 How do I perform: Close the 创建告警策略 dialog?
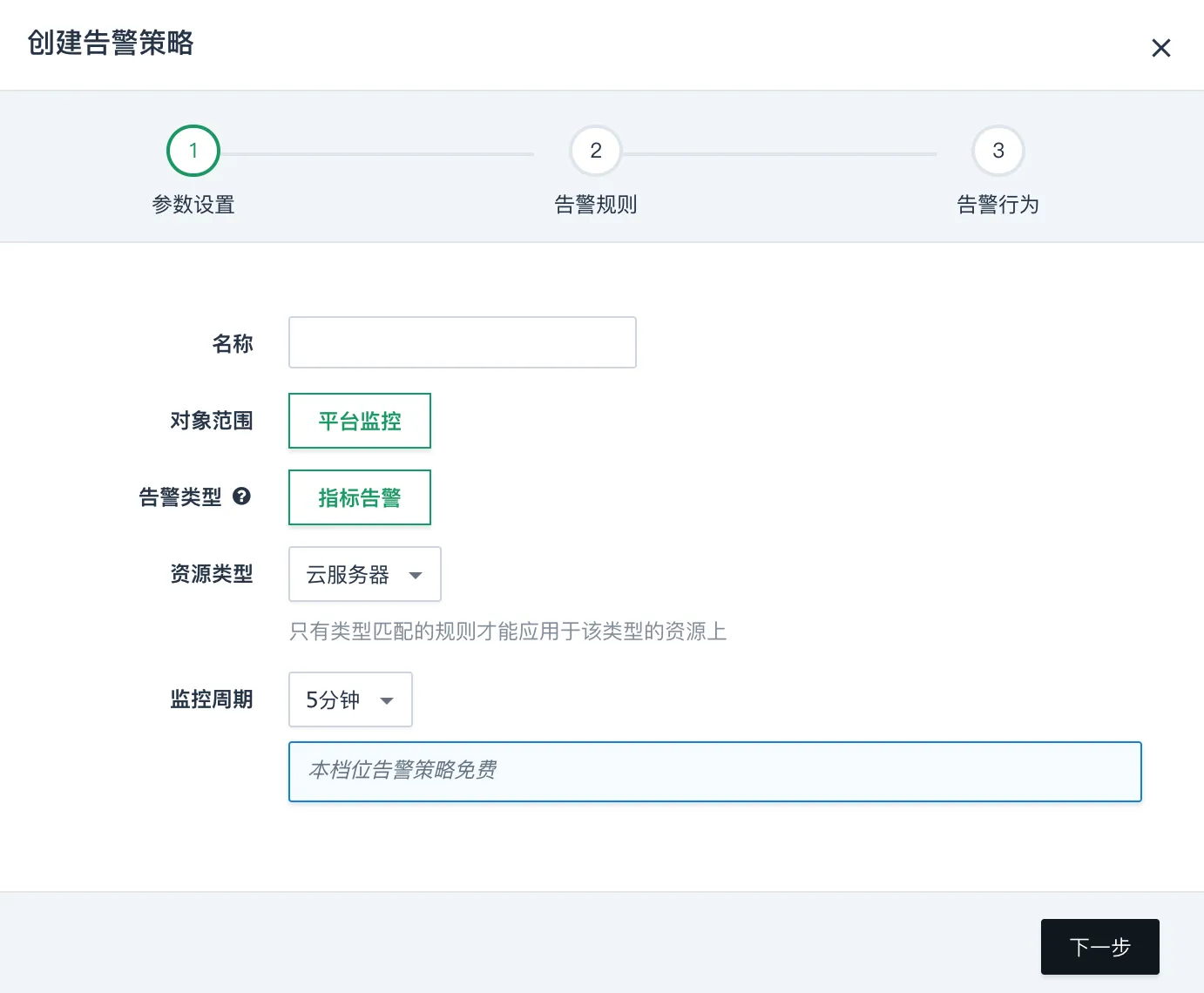1160,48
